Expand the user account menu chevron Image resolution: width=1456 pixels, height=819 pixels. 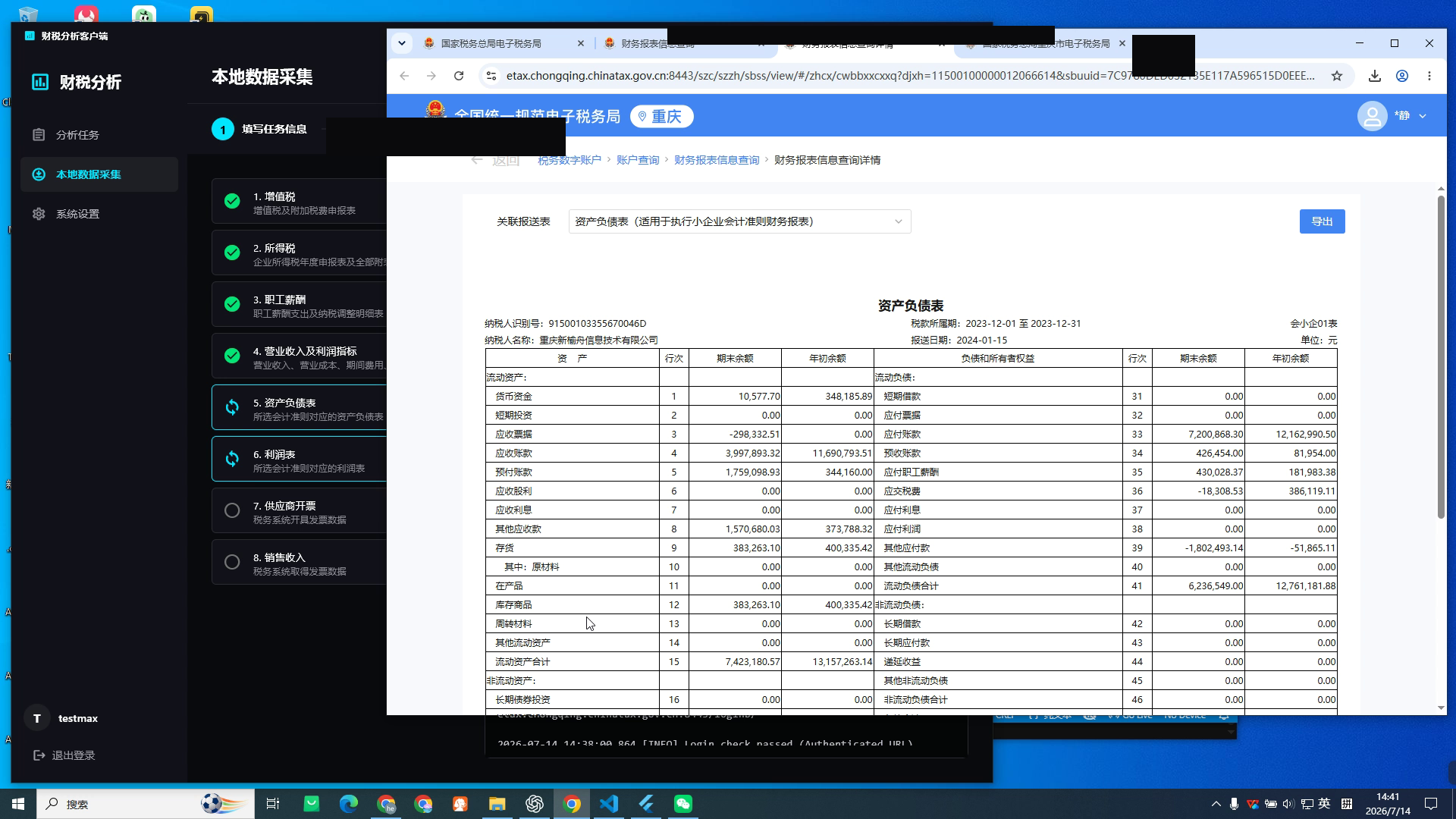tap(1423, 116)
